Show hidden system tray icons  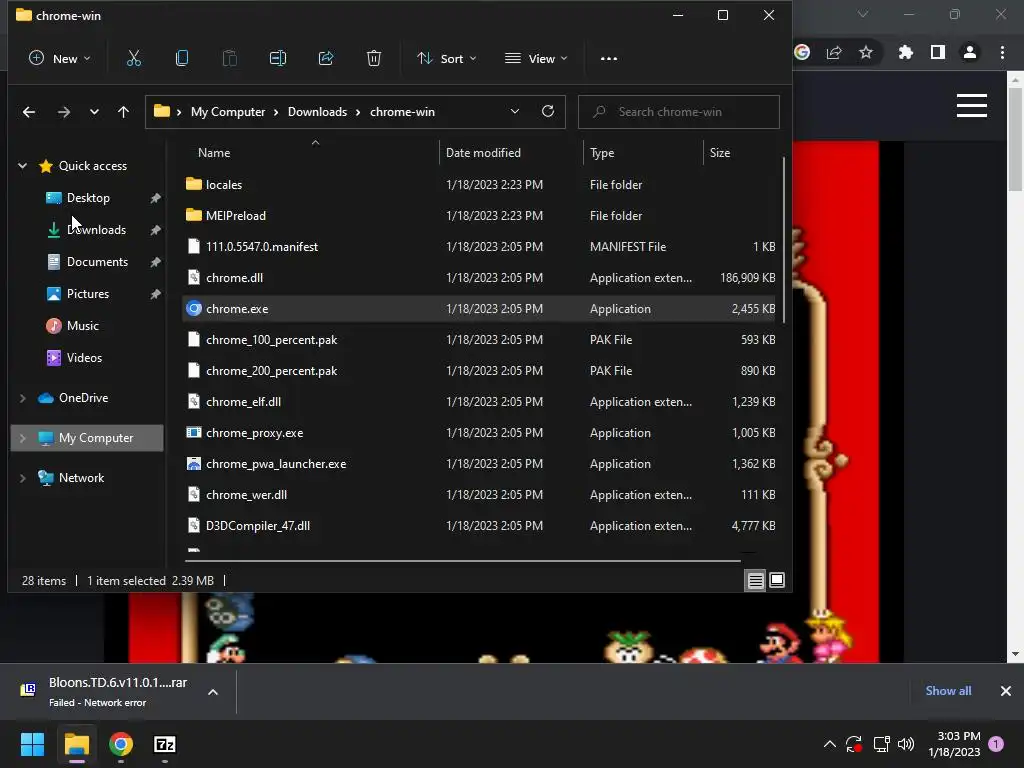click(x=829, y=744)
